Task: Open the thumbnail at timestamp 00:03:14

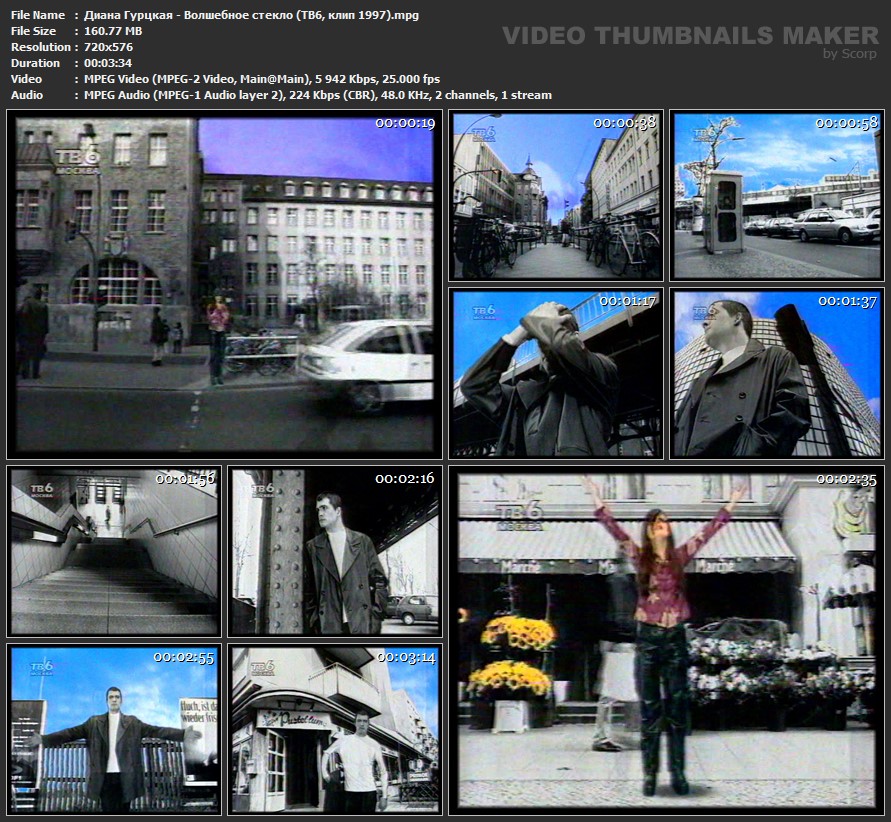Action: [x=335, y=729]
